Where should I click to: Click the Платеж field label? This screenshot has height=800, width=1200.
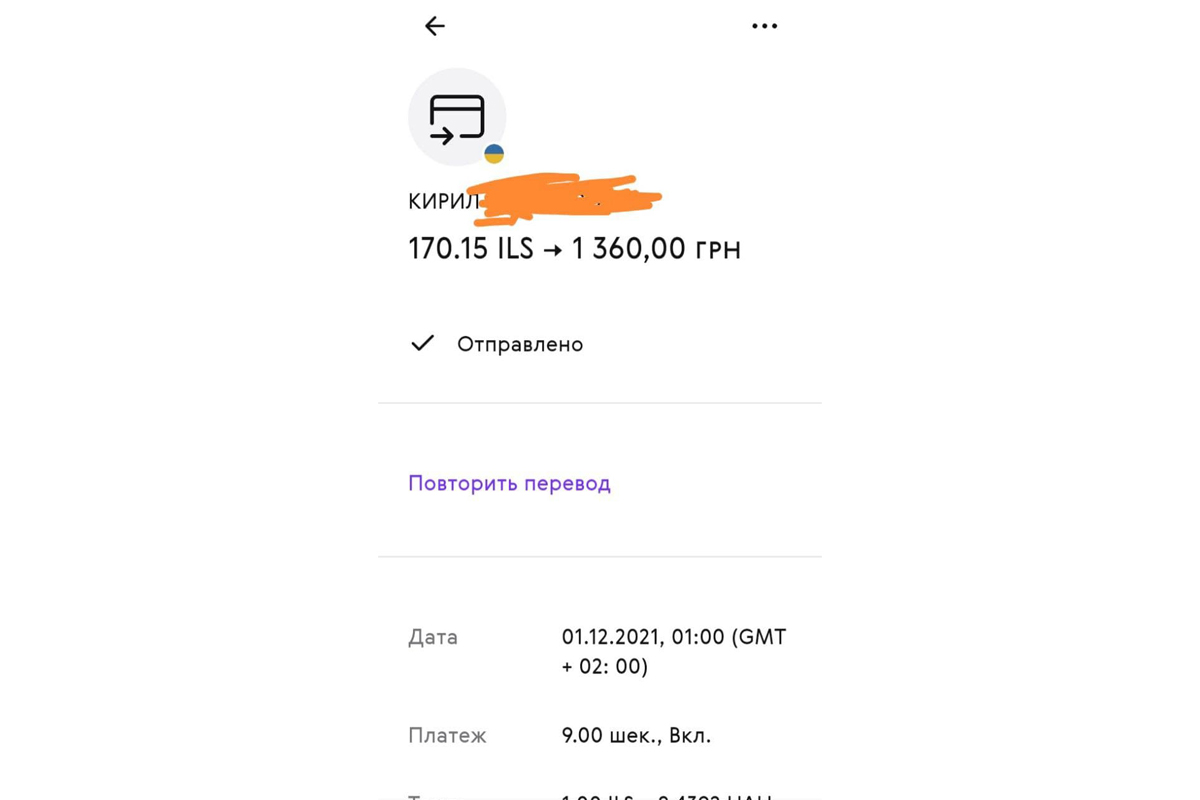pos(447,736)
